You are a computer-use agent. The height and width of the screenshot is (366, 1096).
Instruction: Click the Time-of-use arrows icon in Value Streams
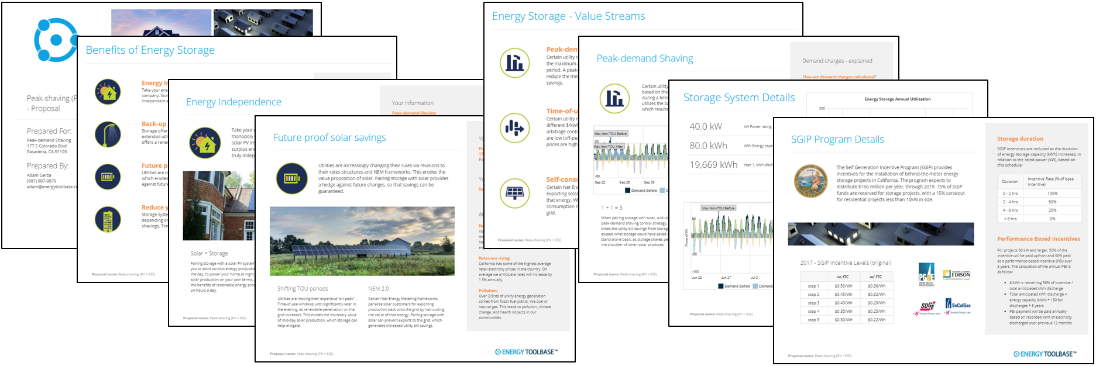pos(515,128)
